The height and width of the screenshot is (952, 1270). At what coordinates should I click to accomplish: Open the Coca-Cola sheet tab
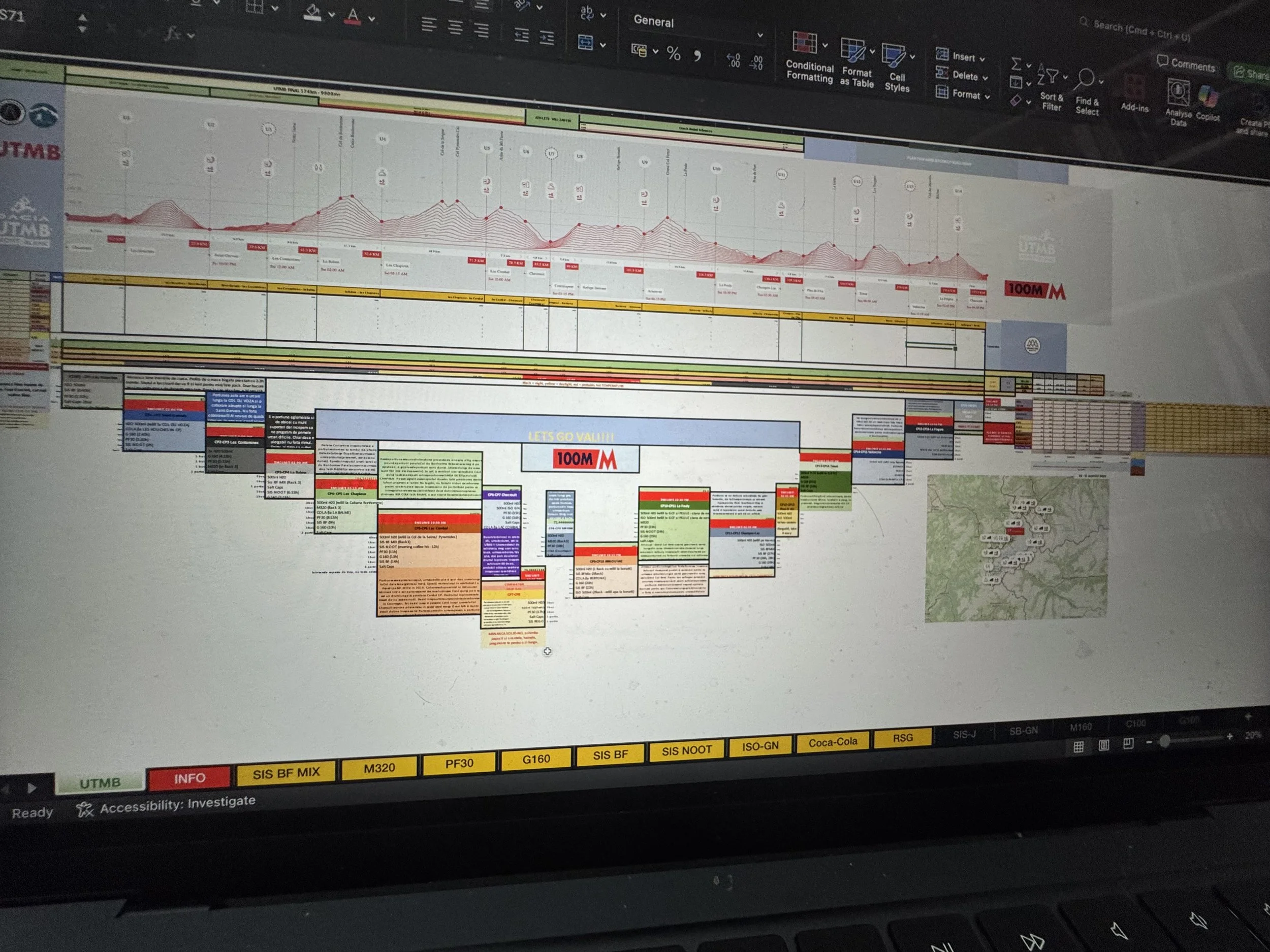[833, 742]
